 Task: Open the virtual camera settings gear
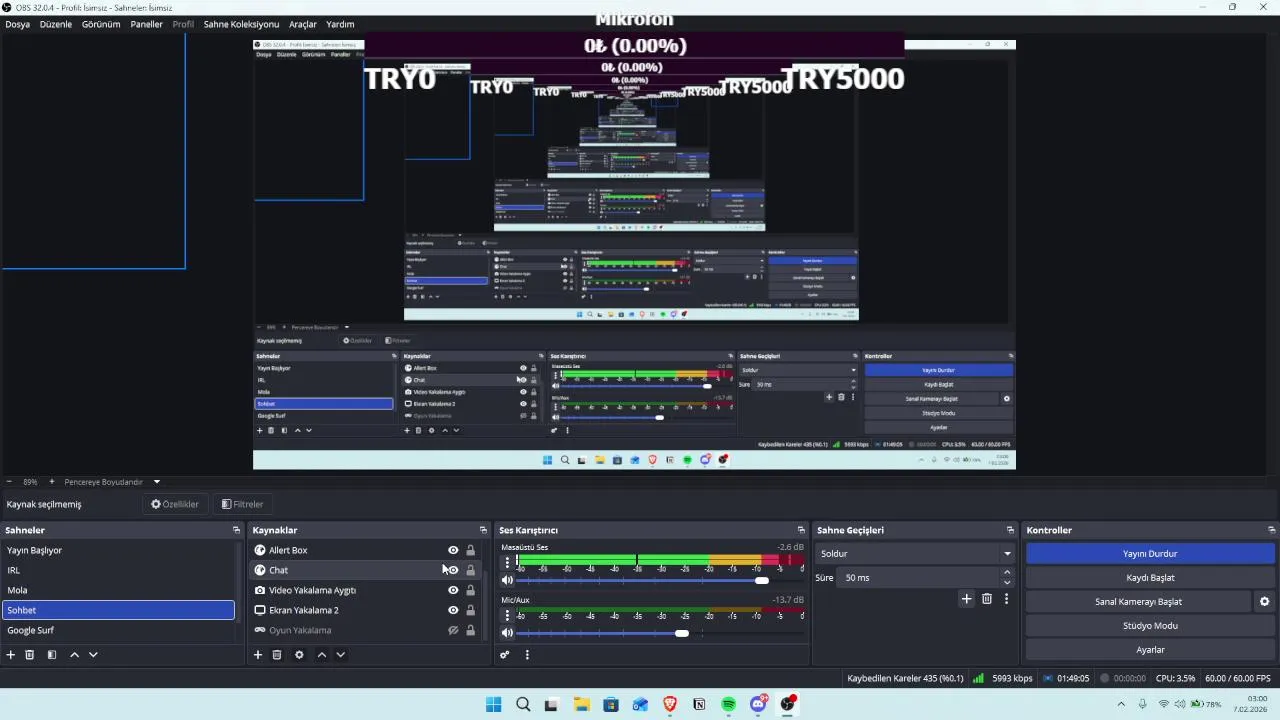point(1264,602)
